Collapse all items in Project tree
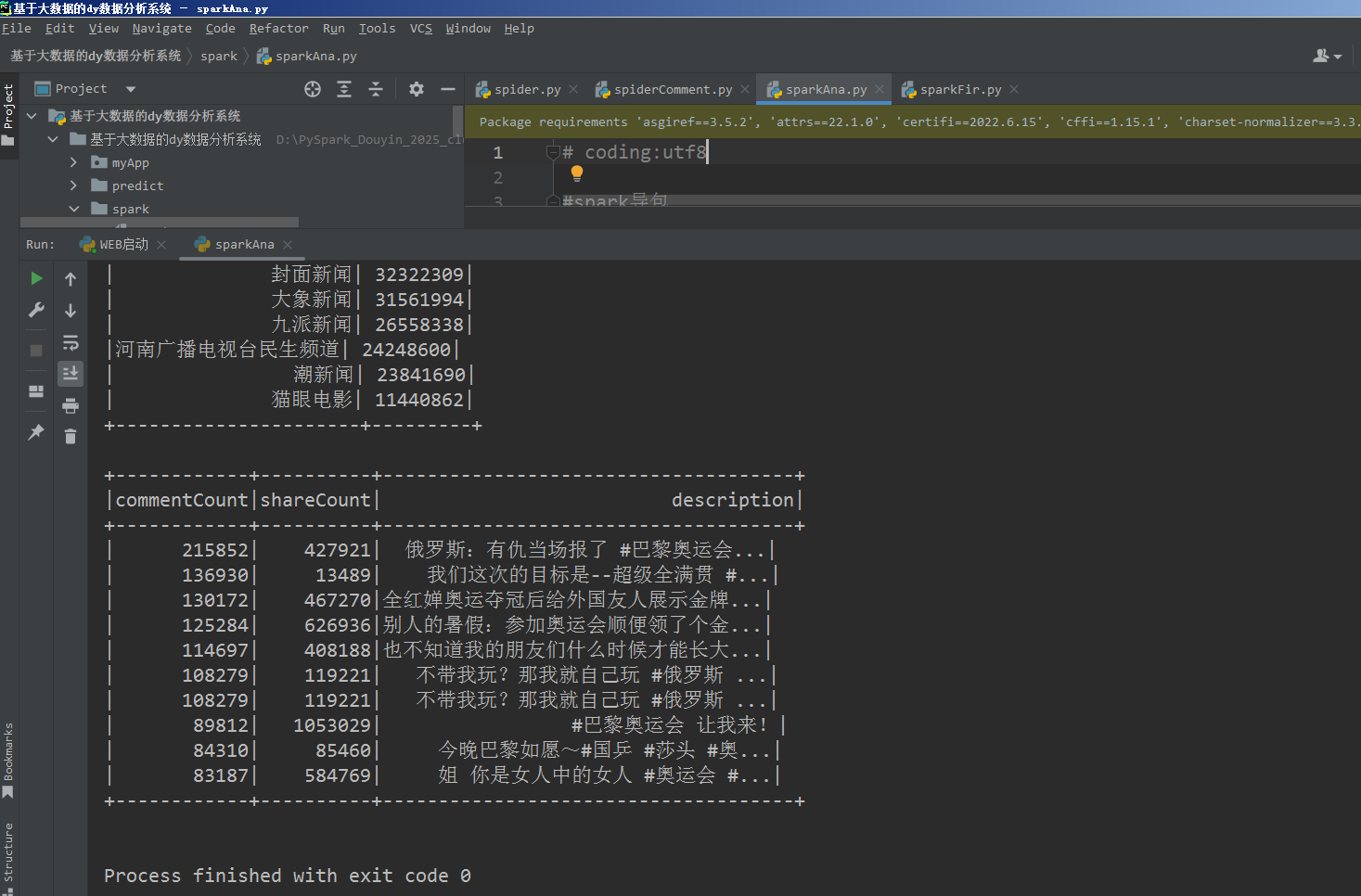The width and height of the screenshot is (1361, 896). point(376,89)
